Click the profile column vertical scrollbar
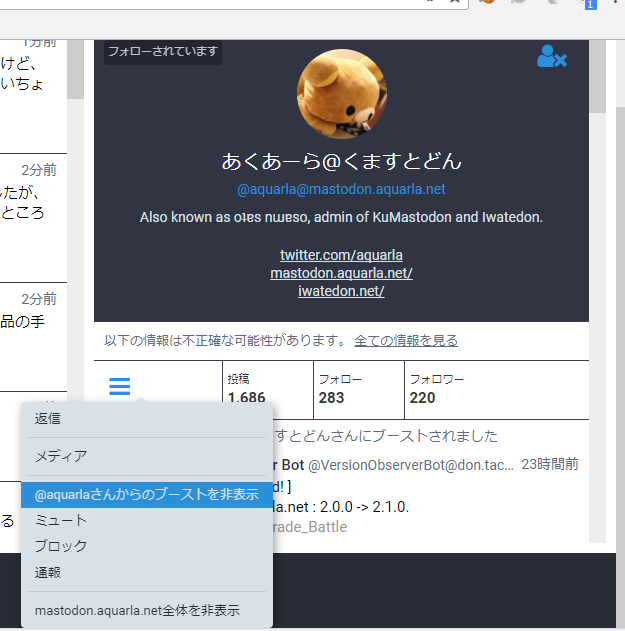This screenshot has height=631, width=625. [x=598, y=300]
